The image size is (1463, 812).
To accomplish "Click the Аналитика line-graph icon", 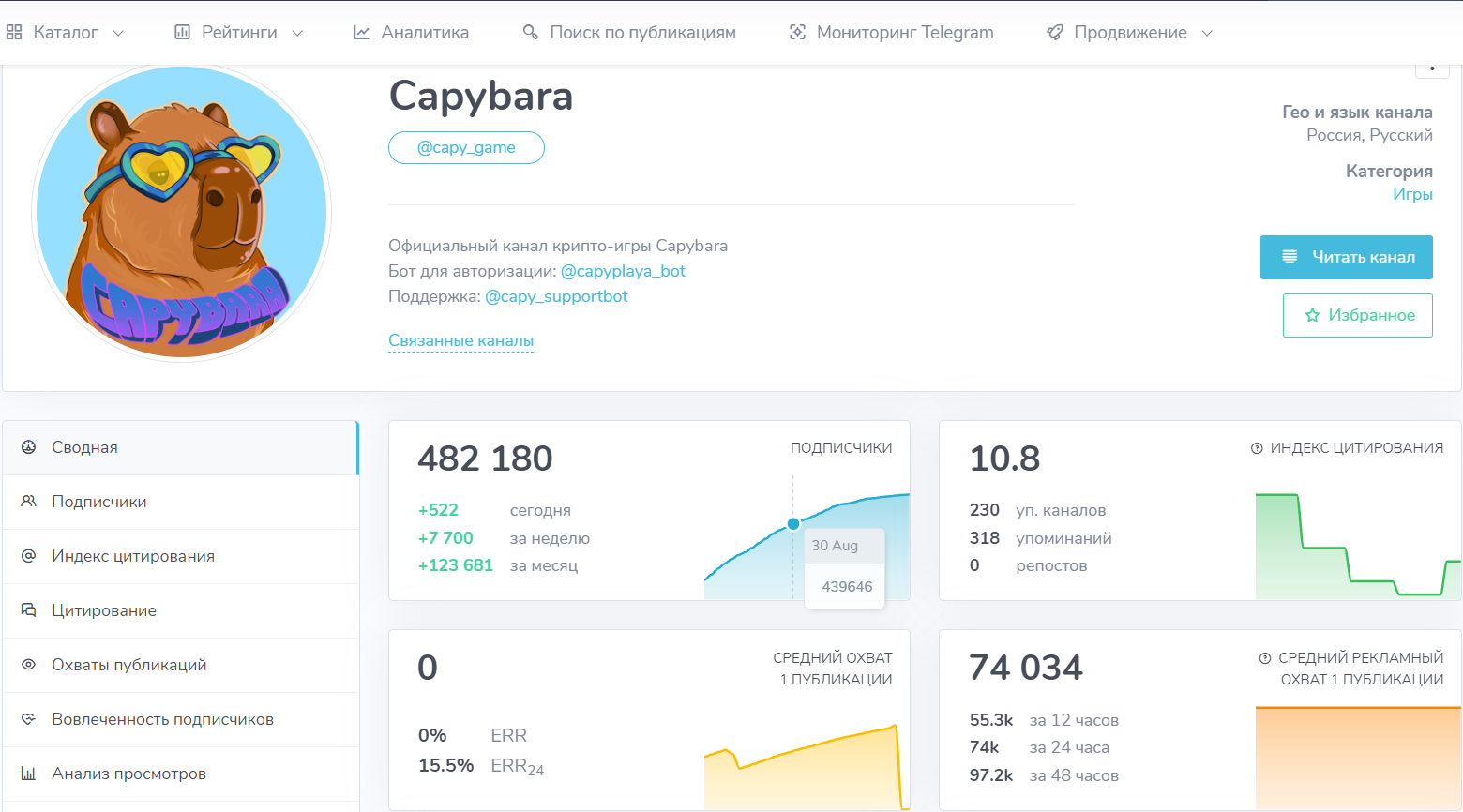I will [361, 33].
